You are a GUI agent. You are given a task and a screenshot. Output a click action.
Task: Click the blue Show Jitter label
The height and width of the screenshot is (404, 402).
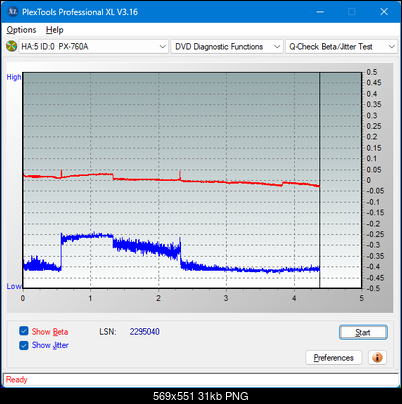tap(50, 345)
